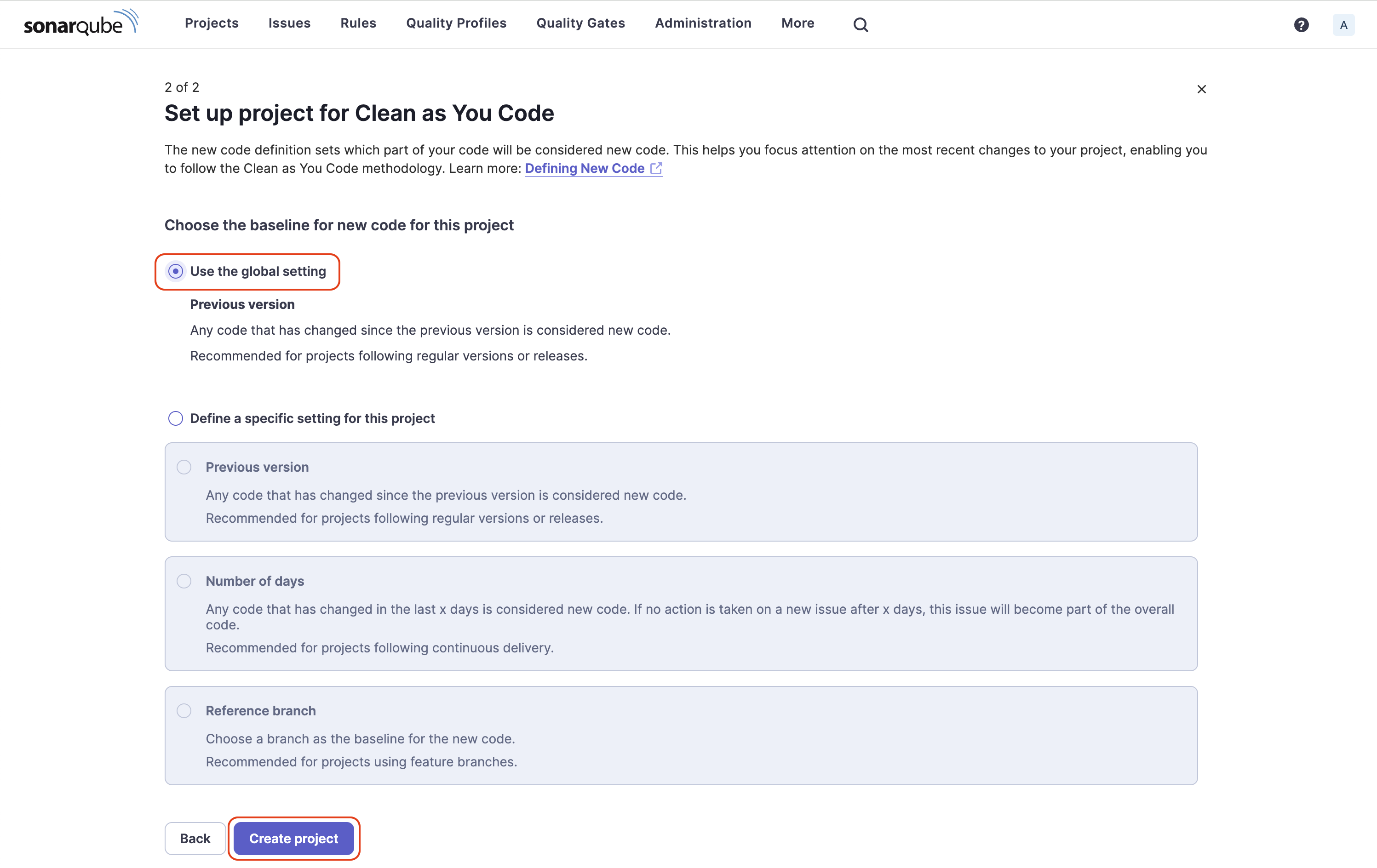The width and height of the screenshot is (1377, 868).
Task: Go to Quality Profiles
Action: point(456,23)
